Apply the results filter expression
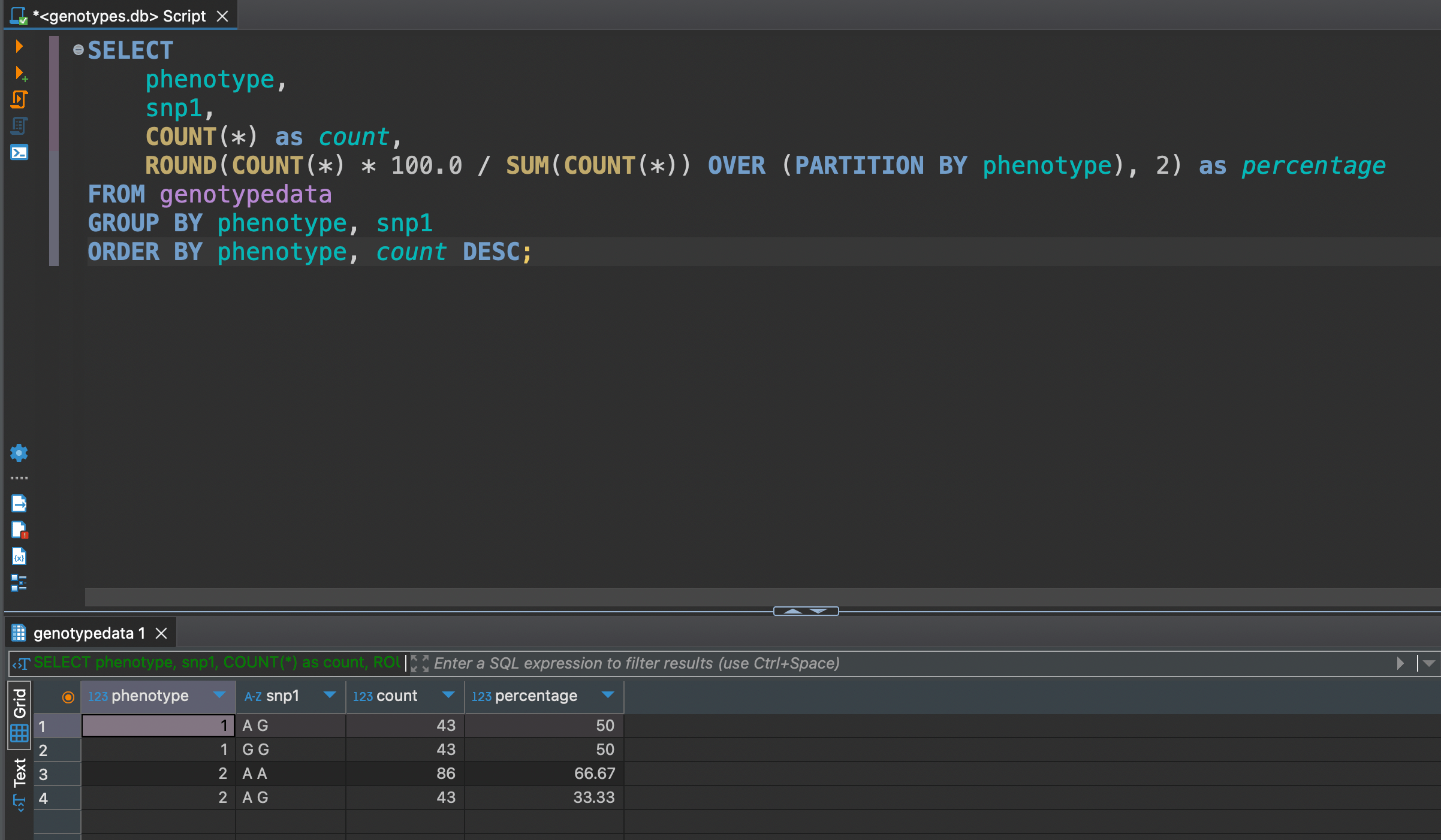This screenshot has height=840, width=1441. [x=1401, y=663]
